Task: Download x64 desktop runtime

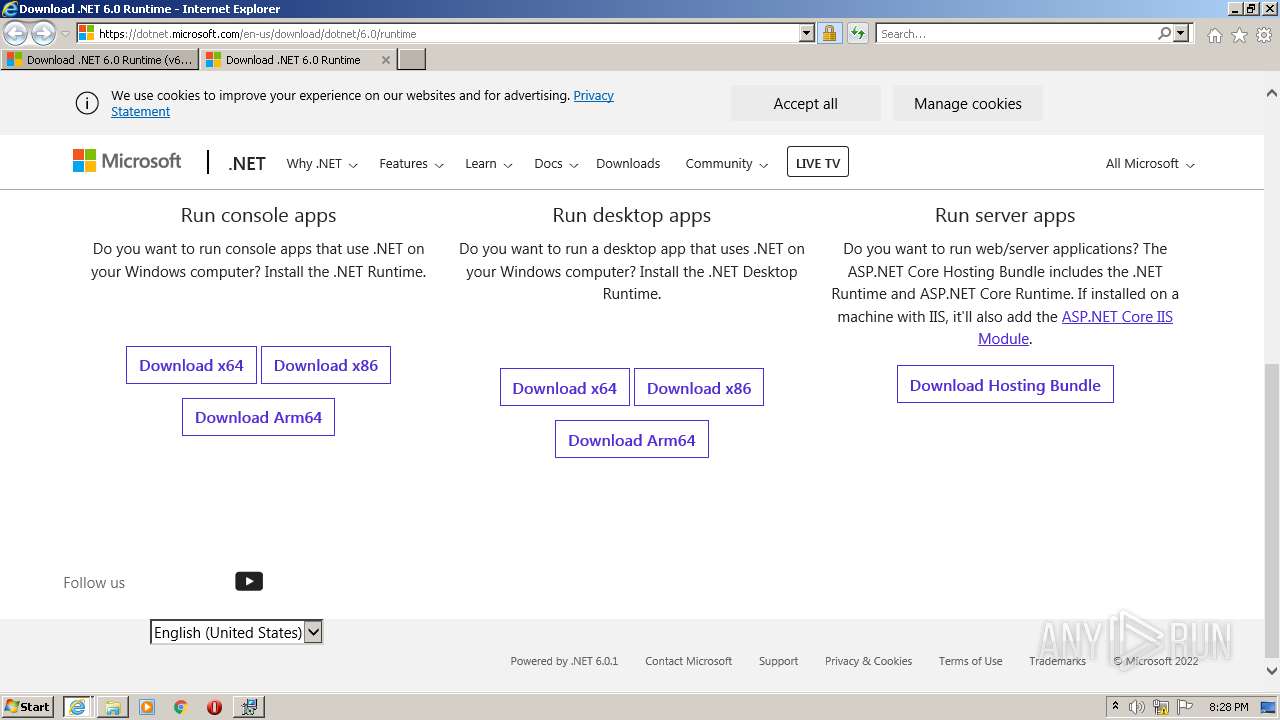Action: coord(565,387)
